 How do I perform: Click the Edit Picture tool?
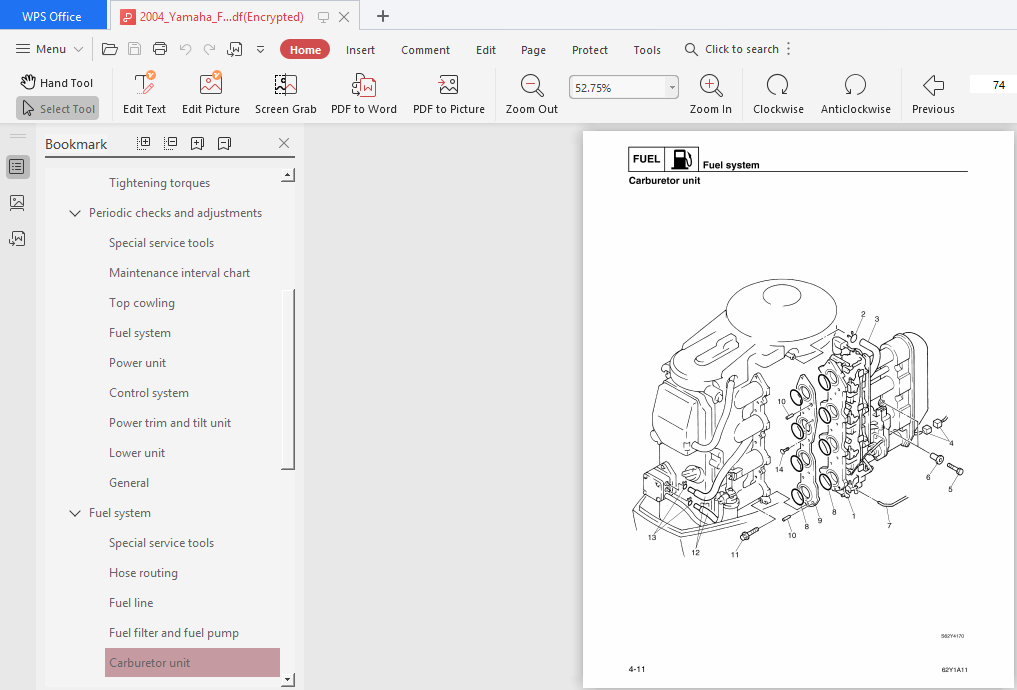point(211,93)
